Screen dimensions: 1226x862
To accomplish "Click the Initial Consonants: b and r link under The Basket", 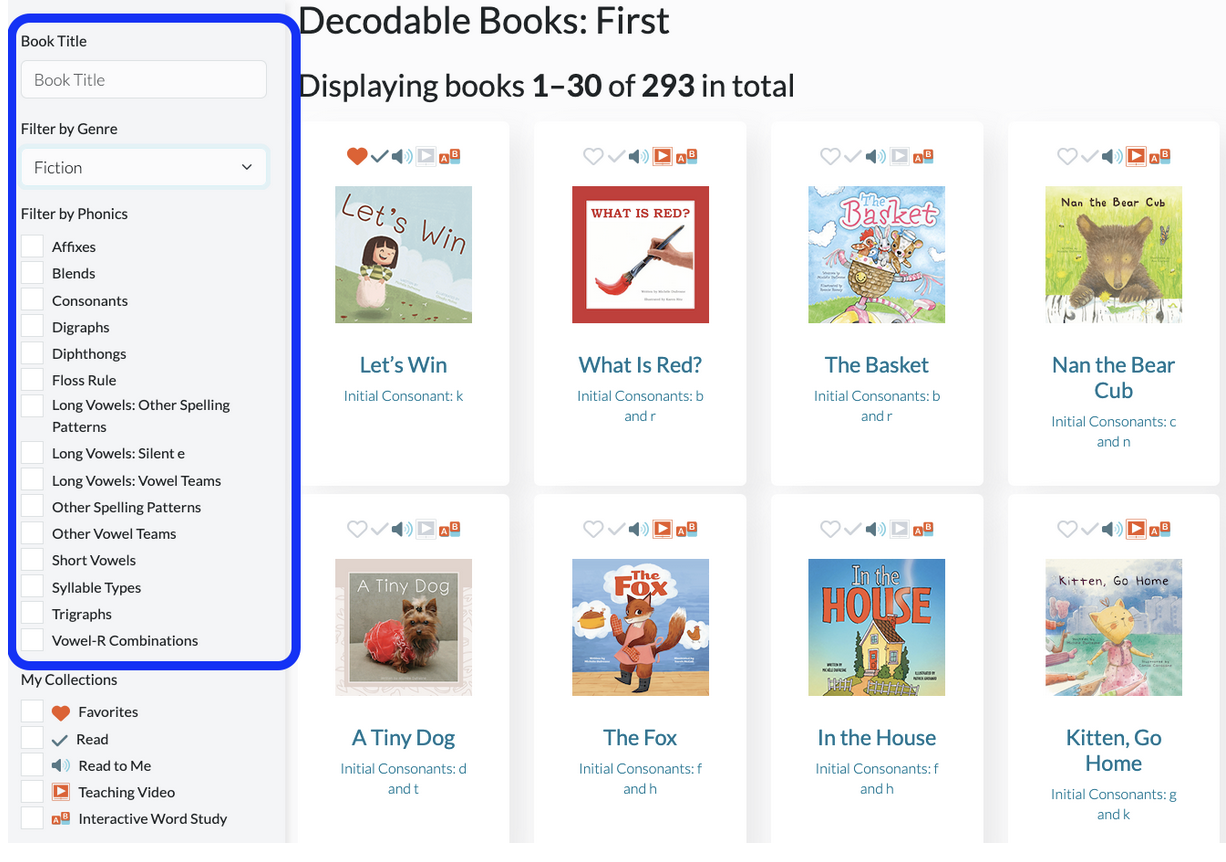I will 877,406.
